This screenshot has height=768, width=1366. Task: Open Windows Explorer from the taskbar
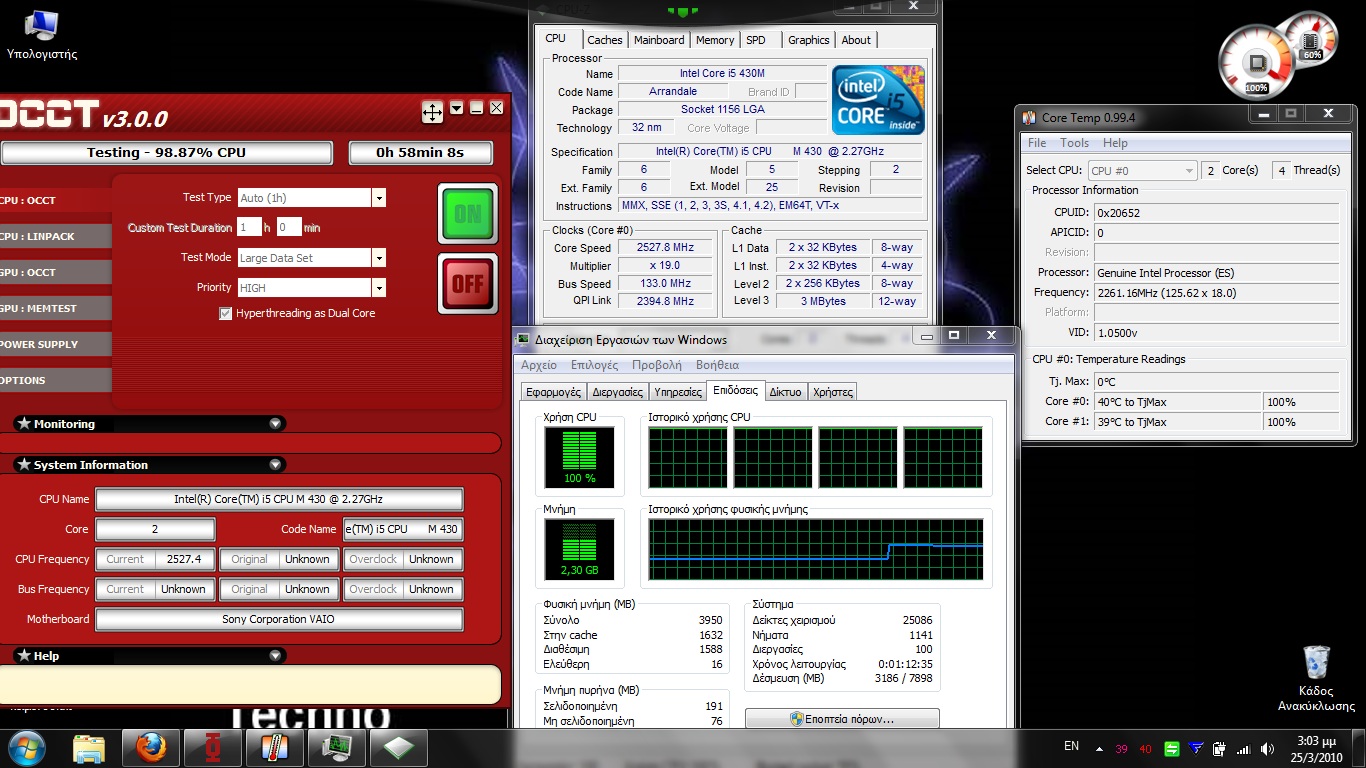click(x=89, y=747)
